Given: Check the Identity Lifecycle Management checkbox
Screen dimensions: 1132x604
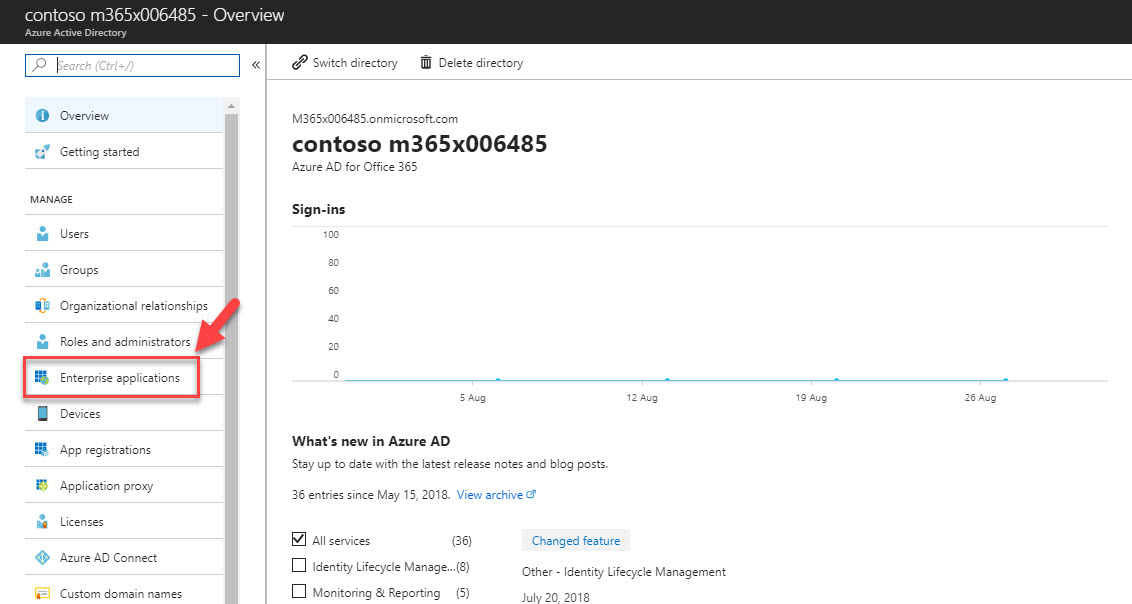Looking at the screenshot, I should point(299,565).
